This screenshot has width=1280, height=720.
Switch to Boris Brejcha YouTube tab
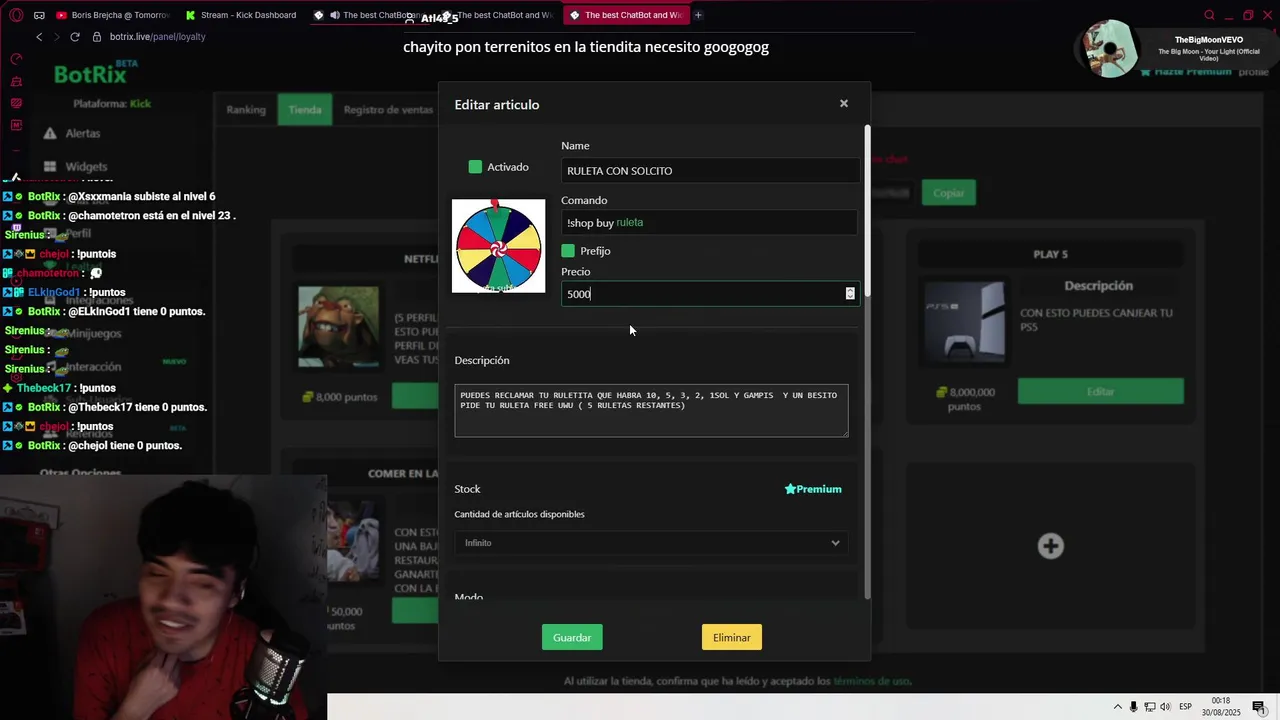pyautogui.click(x=113, y=15)
